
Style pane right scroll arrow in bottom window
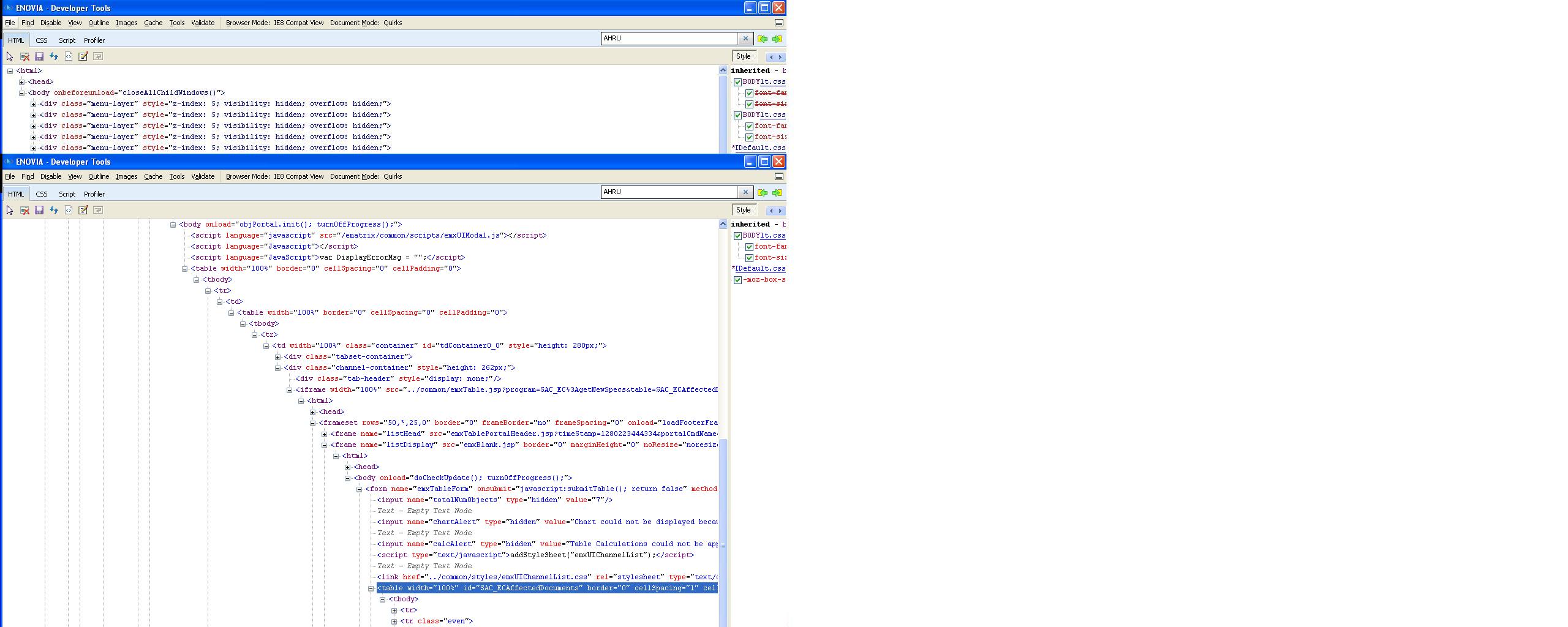coord(780,211)
